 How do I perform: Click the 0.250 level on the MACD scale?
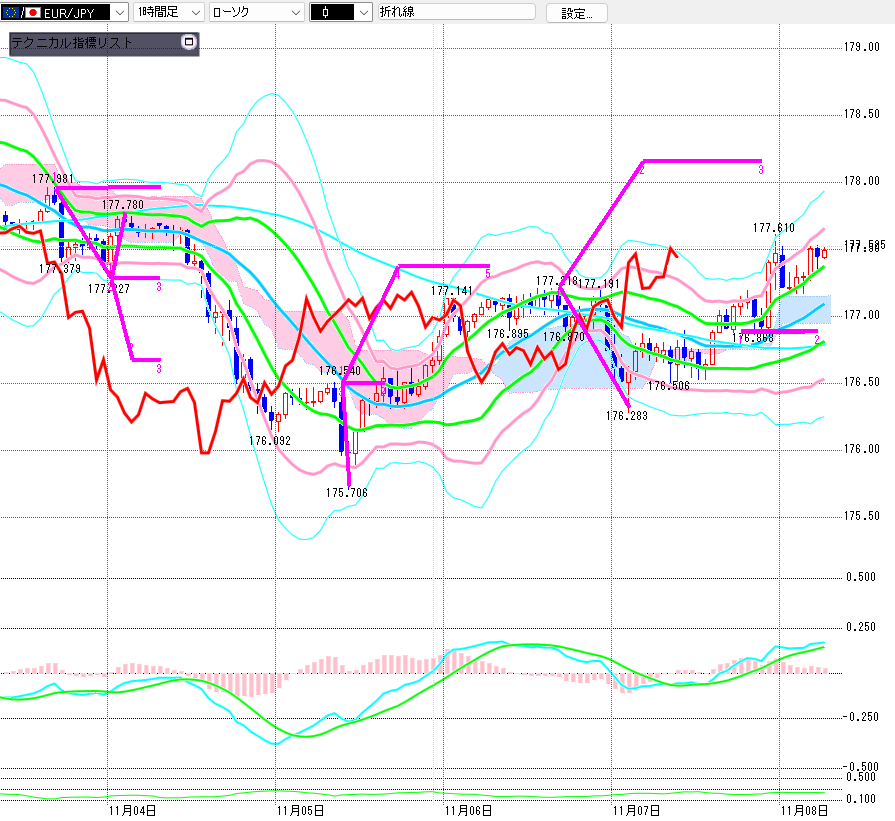pos(860,627)
